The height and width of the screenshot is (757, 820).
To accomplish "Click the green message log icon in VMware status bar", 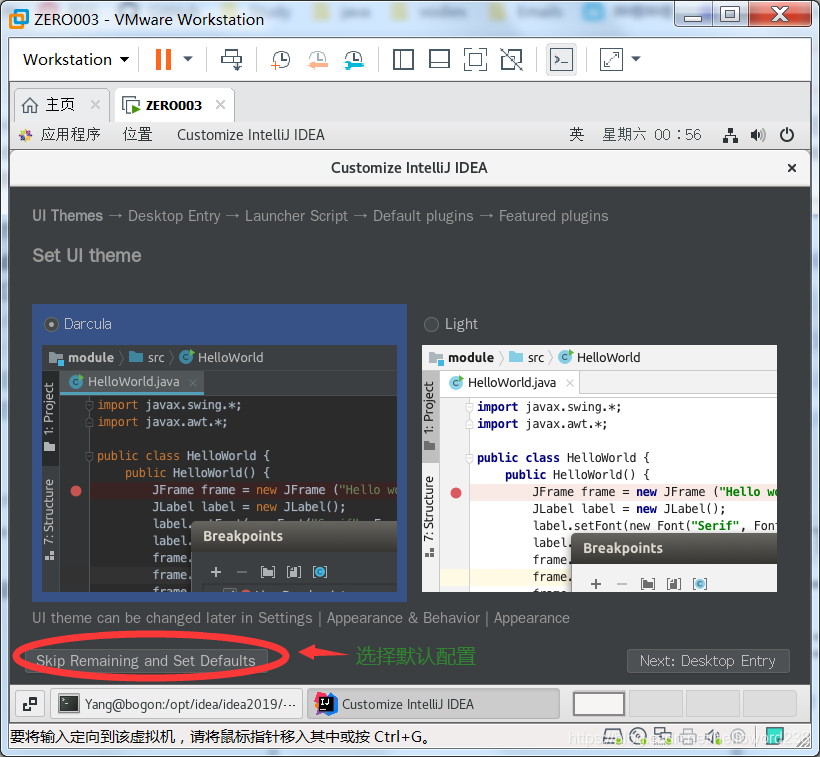I will tap(775, 737).
